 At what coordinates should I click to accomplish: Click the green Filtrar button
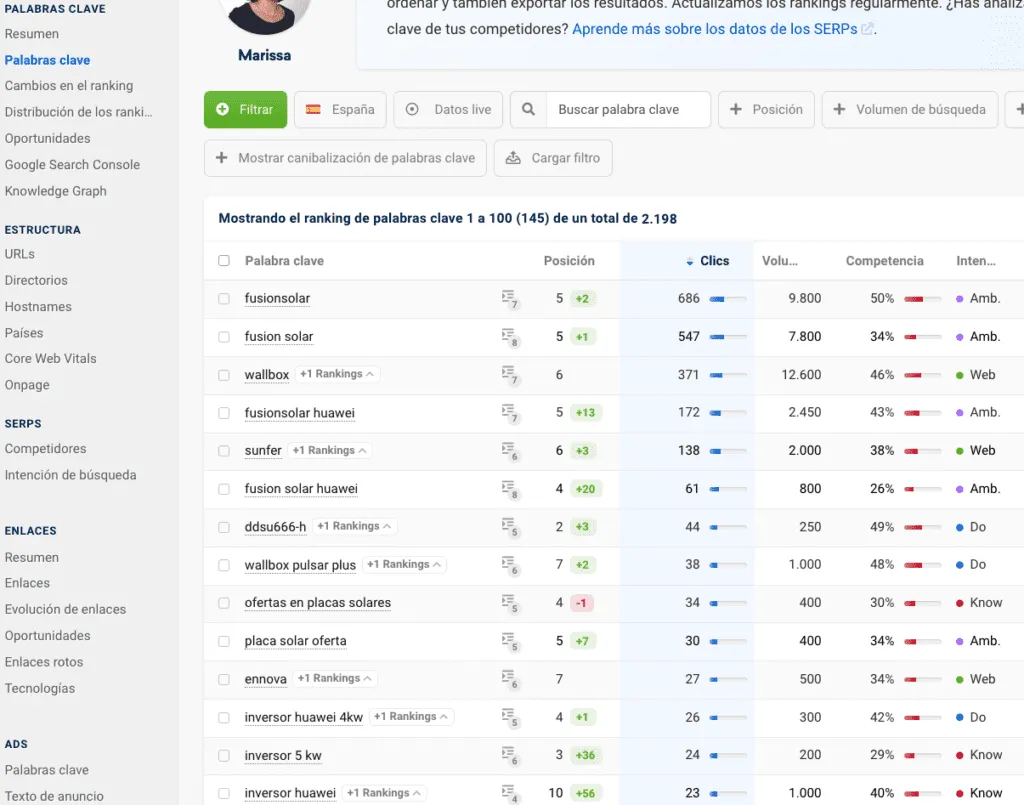click(x=246, y=110)
